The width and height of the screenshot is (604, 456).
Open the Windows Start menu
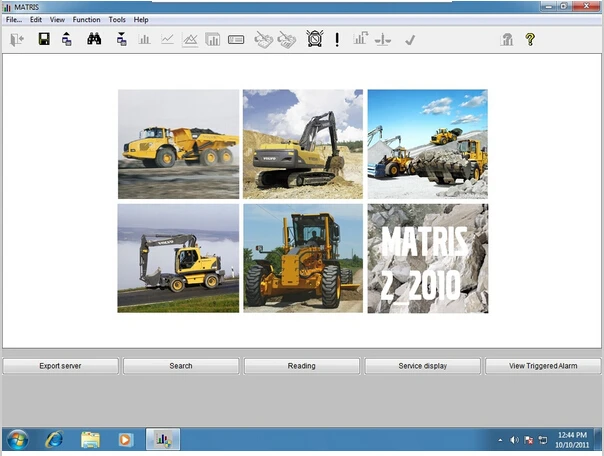pos(17,439)
